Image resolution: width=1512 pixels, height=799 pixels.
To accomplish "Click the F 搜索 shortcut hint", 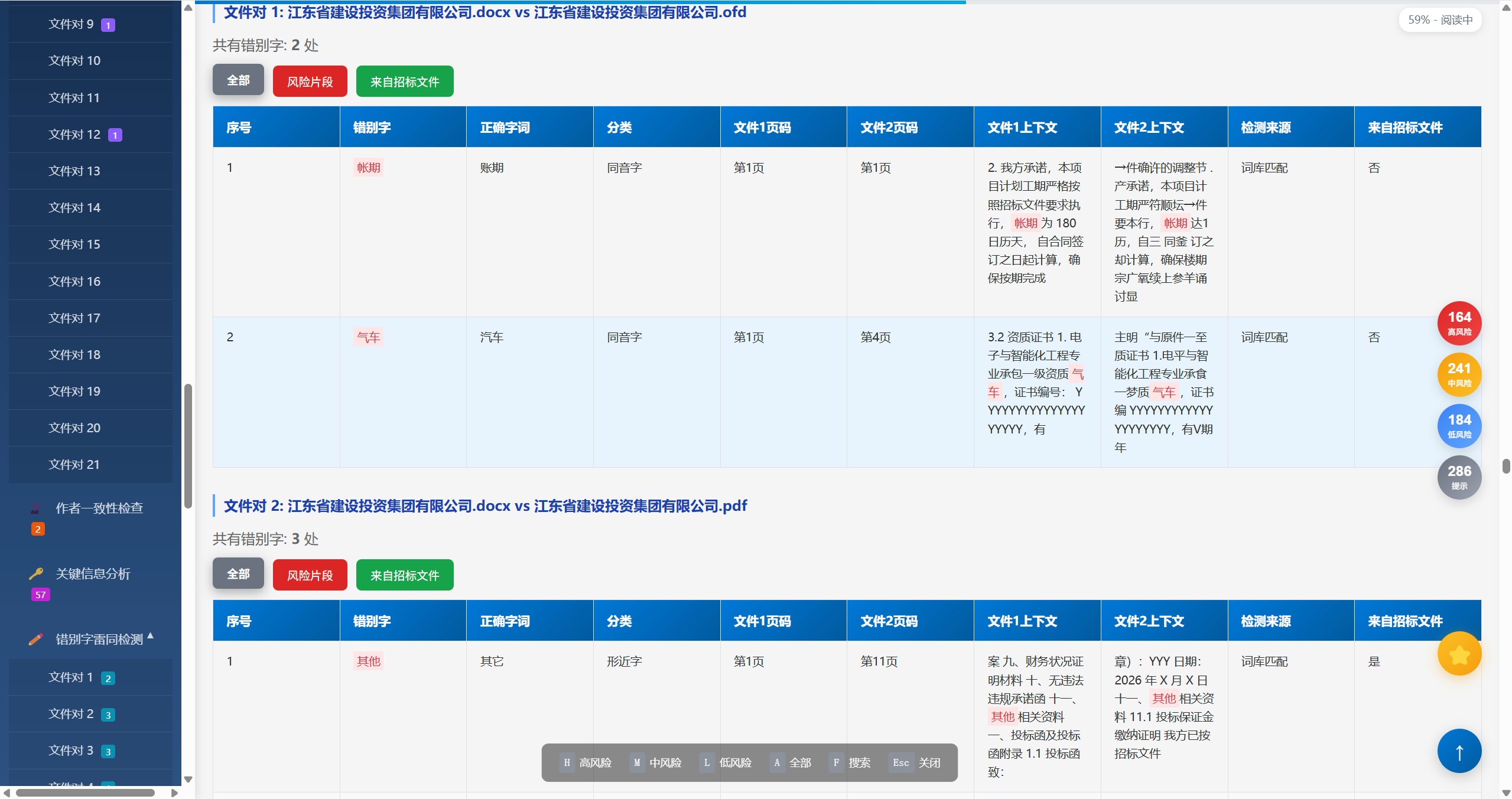I will click(x=850, y=762).
